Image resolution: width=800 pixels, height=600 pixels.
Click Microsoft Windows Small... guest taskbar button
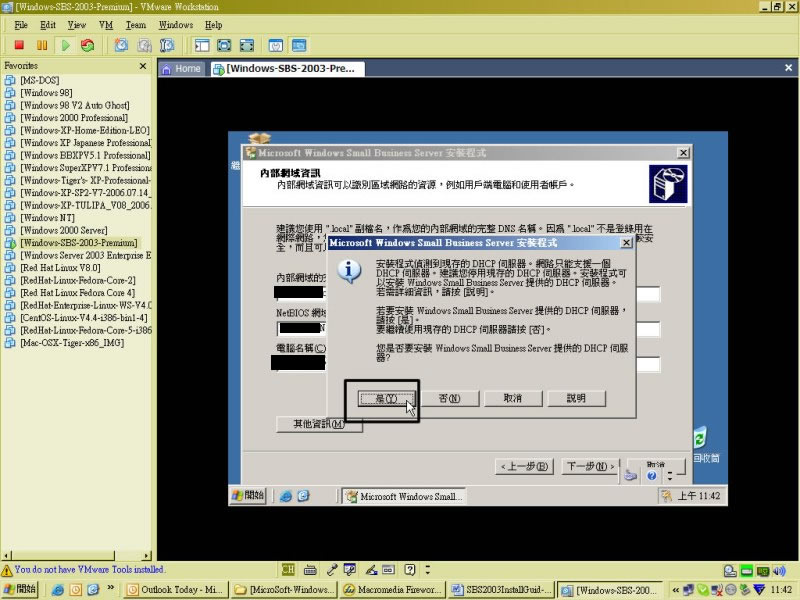[x=404, y=496]
